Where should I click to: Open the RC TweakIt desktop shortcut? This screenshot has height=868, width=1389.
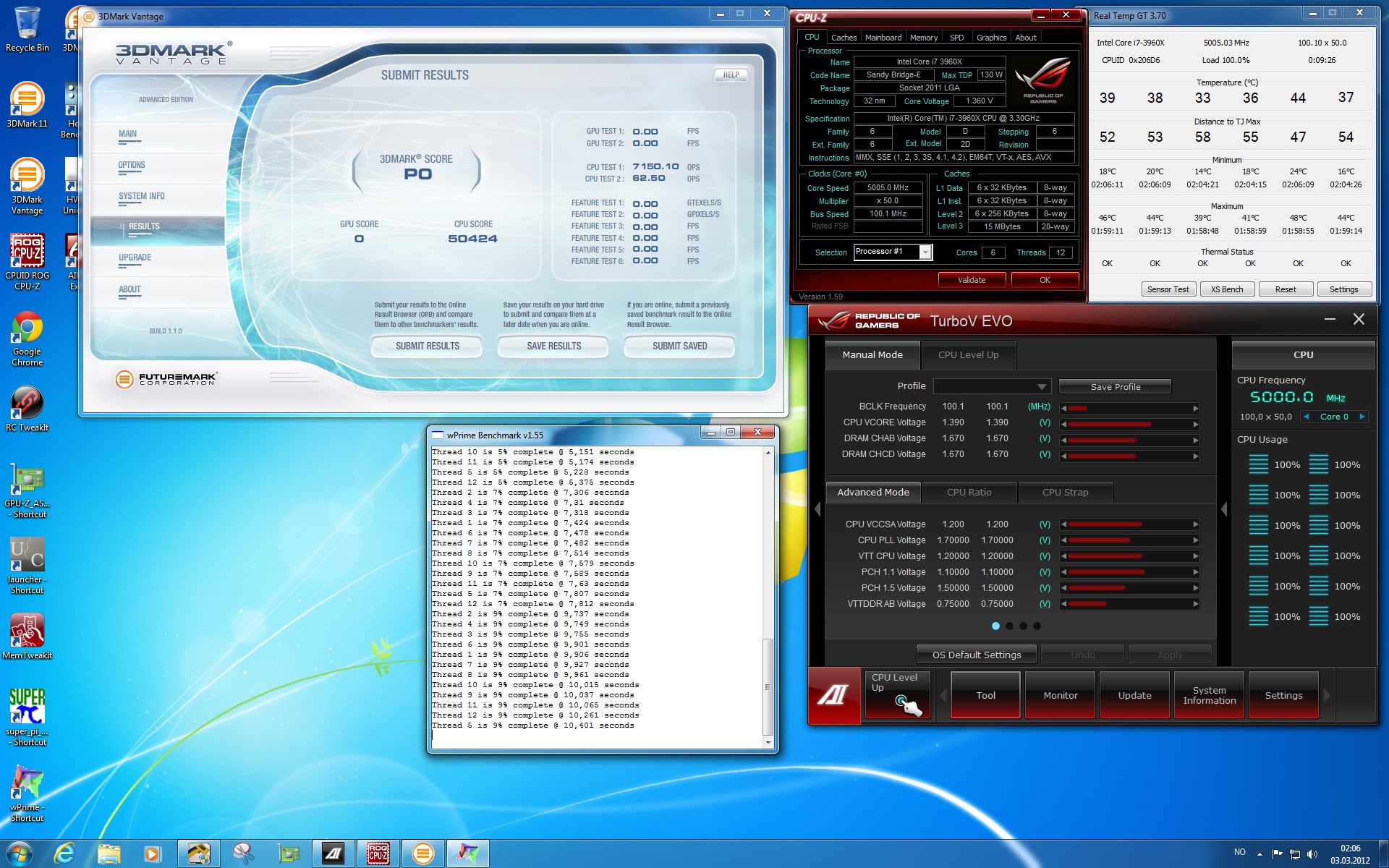27,409
